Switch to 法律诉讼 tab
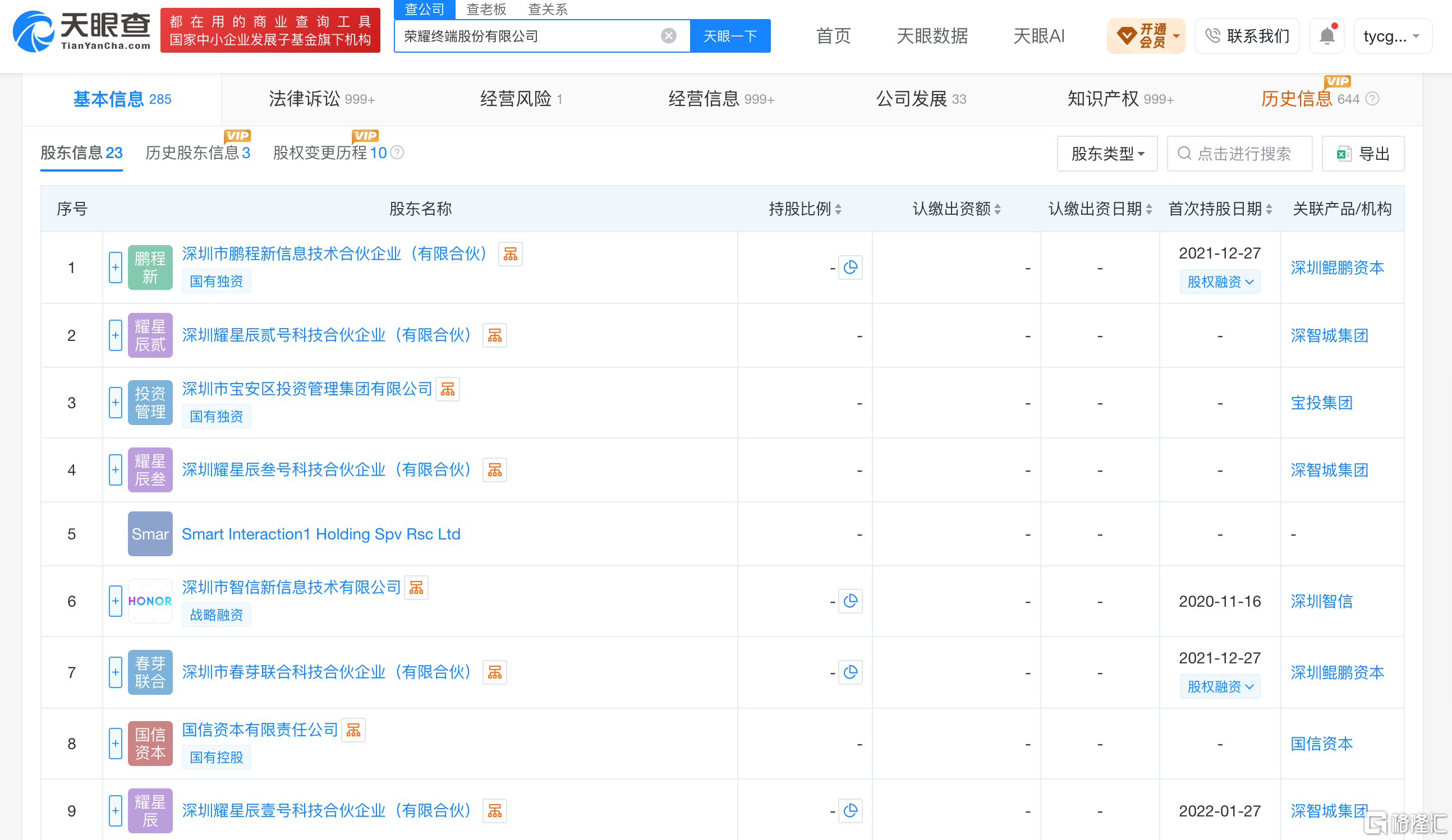Image resolution: width=1452 pixels, height=840 pixels. tap(321, 99)
